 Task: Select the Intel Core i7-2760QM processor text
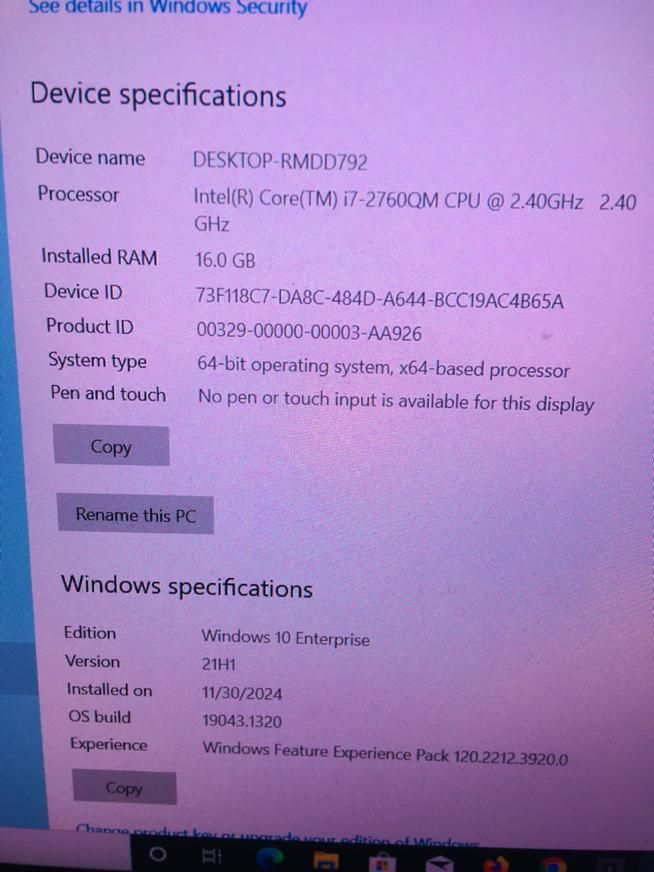pyautogui.click(x=414, y=212)
